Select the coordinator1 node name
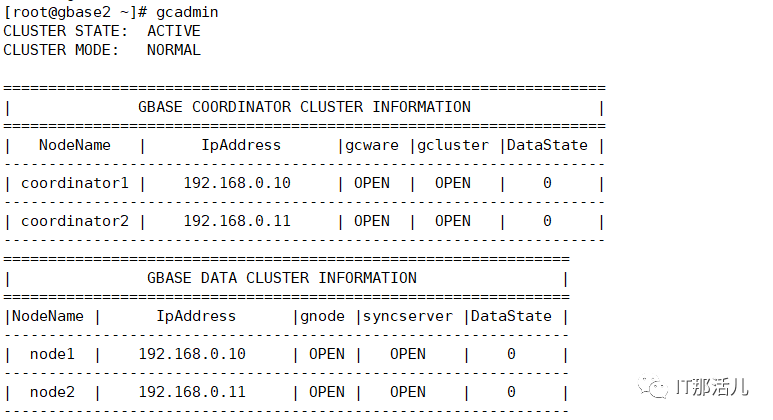Viewport: 773px width, 420px height. [x=75, y=183]
